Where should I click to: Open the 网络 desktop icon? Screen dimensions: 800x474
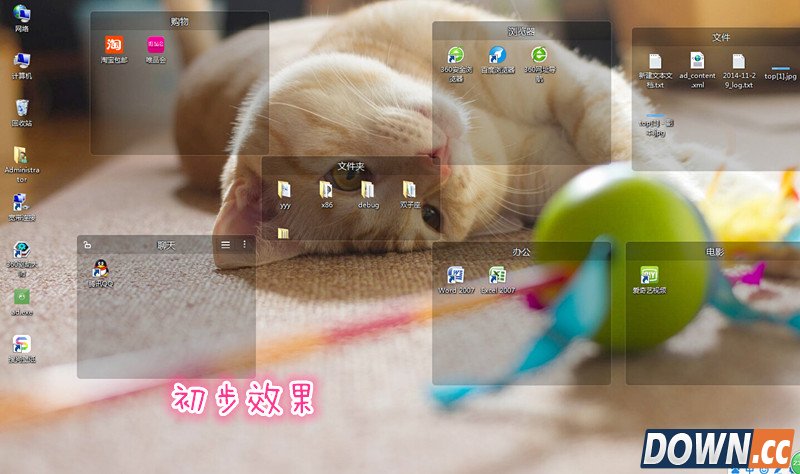tap(21, 13)
